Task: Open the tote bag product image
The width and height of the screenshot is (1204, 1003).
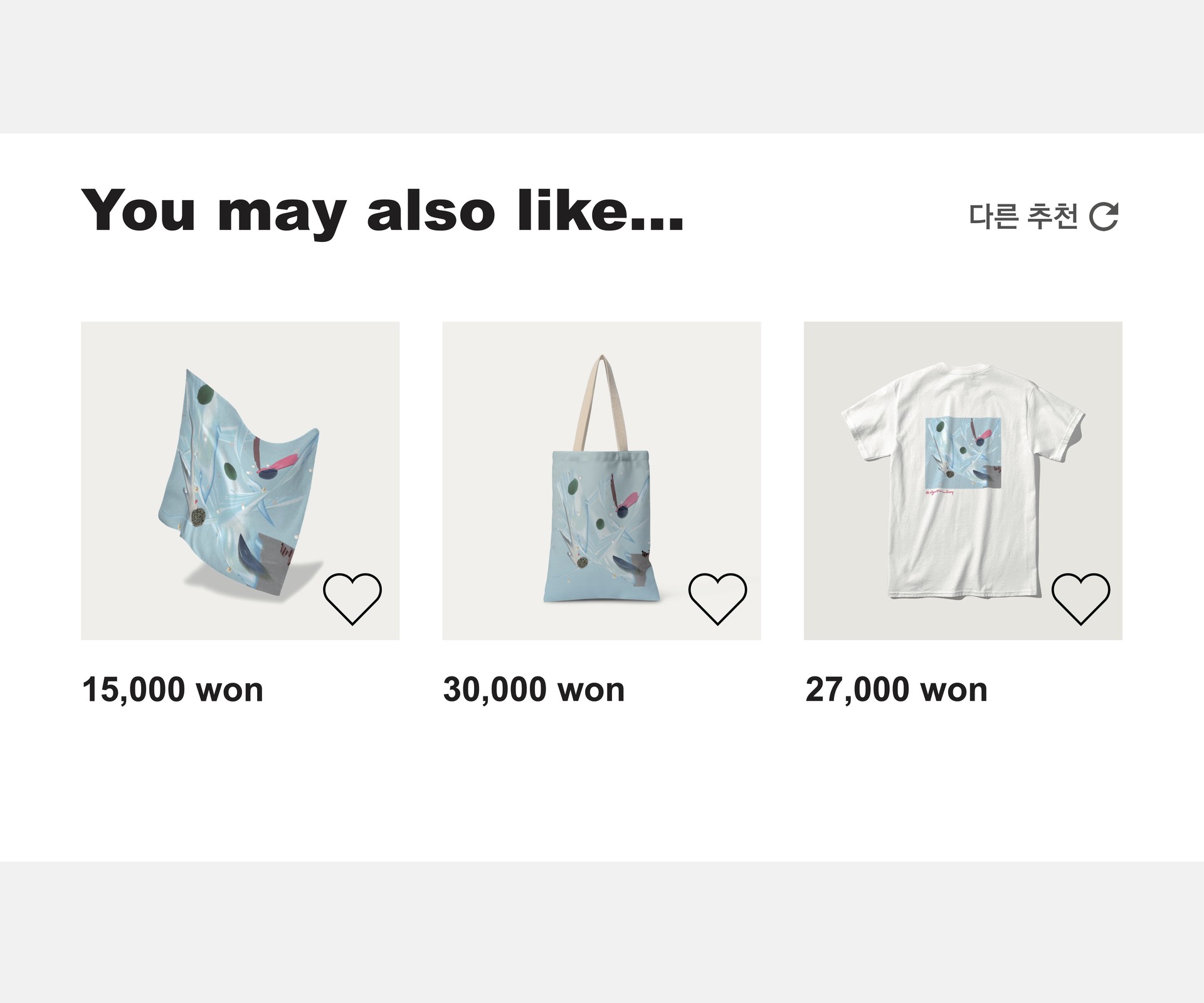Action: pyautogui.click(x=601, y=480)
